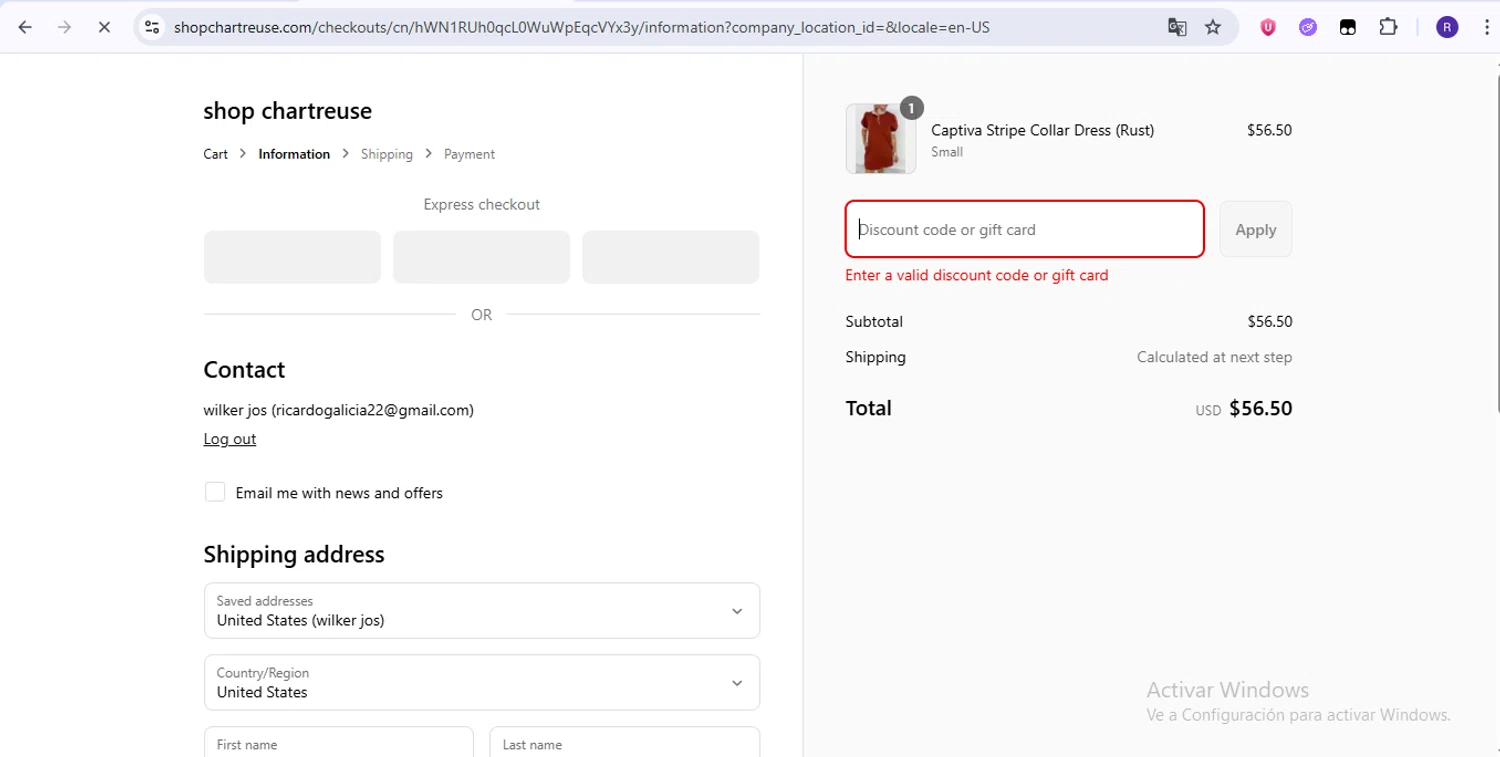This screenshot has height=757, width=1500.
Task: Focus the Discount code or gift card field
Action: click(x=1025, y=229)
